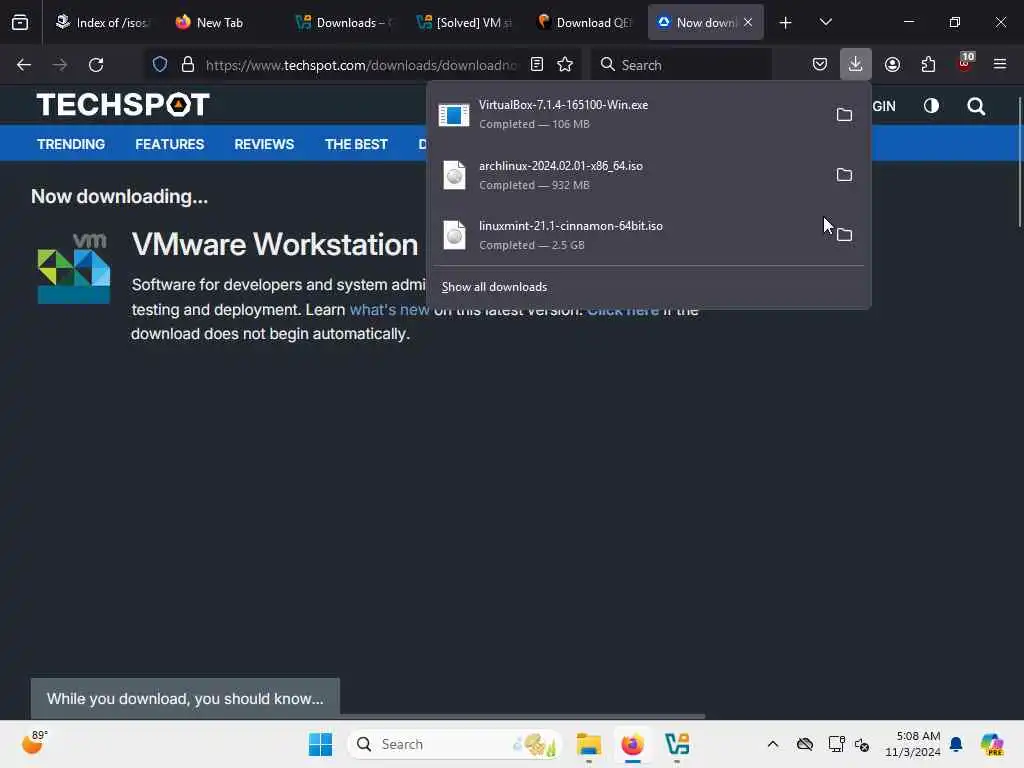Go to TechSpot home via logo
The width and height of the screenshot is (1024, 768).
[x=123, y=104]
